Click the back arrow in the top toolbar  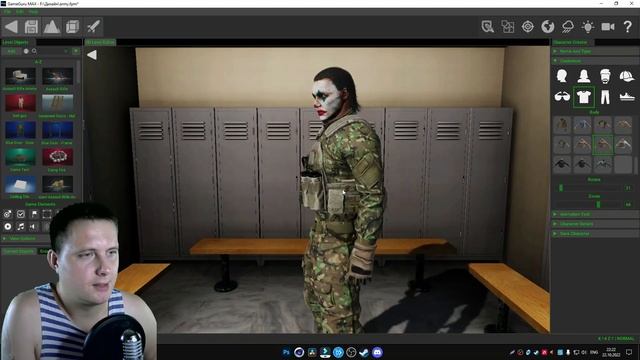pos(11,27)
